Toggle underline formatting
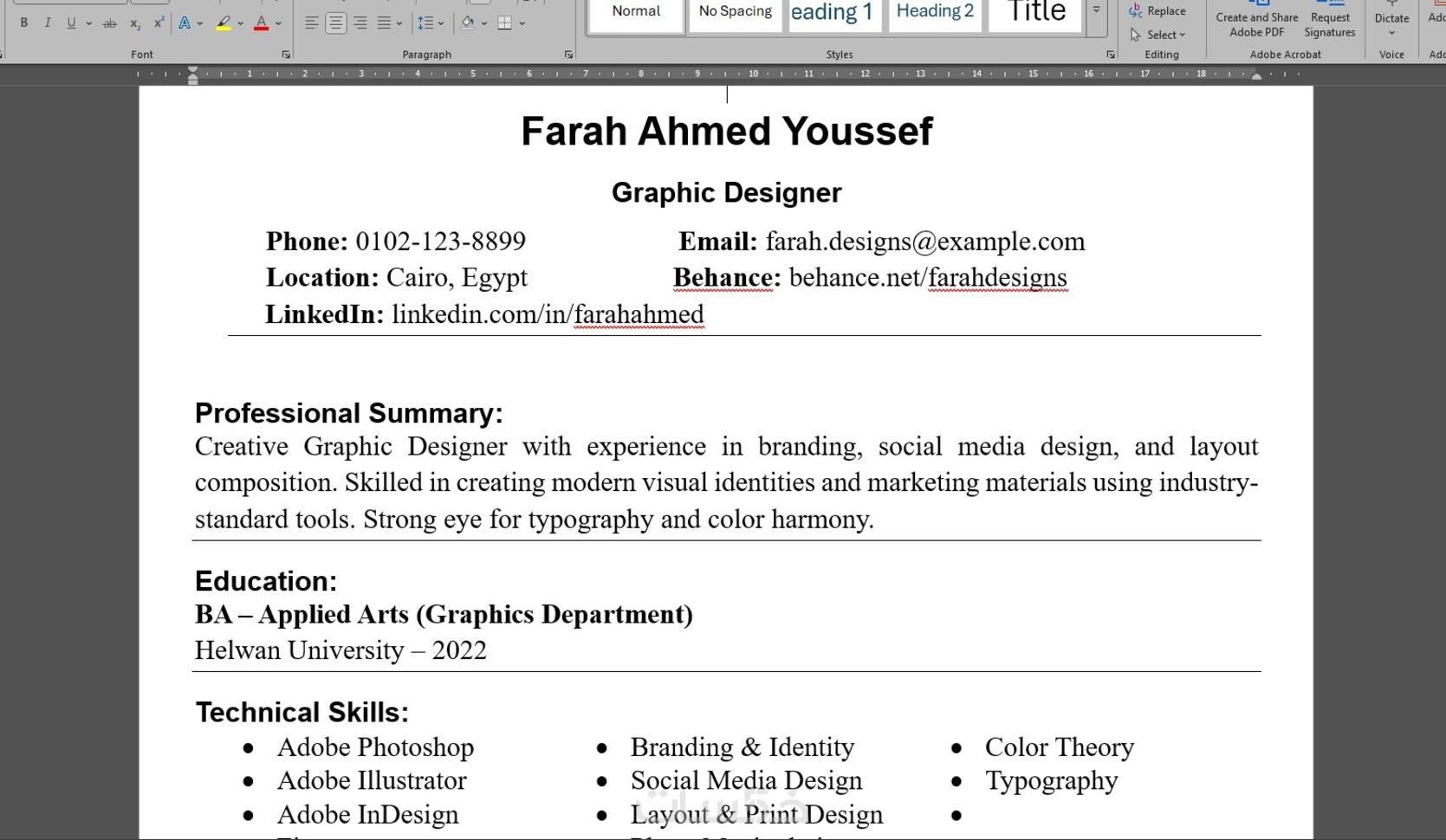Viewport: 1446px width, 840px height. coord(70,23)
